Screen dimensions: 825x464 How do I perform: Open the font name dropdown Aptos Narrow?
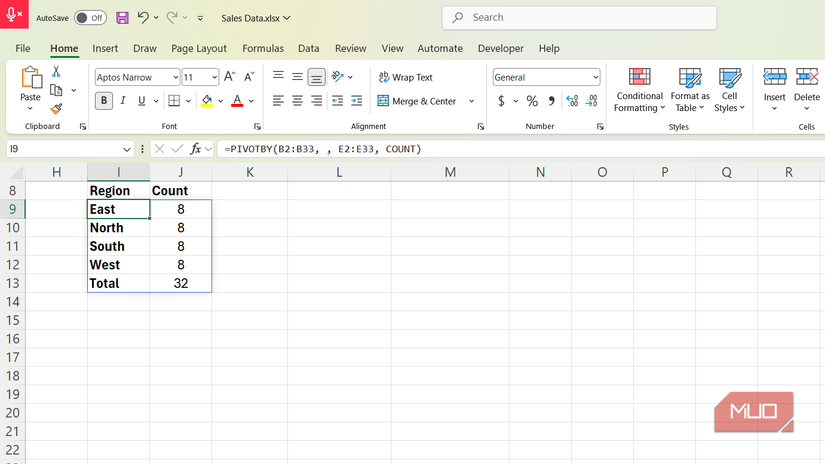(175, 77)
